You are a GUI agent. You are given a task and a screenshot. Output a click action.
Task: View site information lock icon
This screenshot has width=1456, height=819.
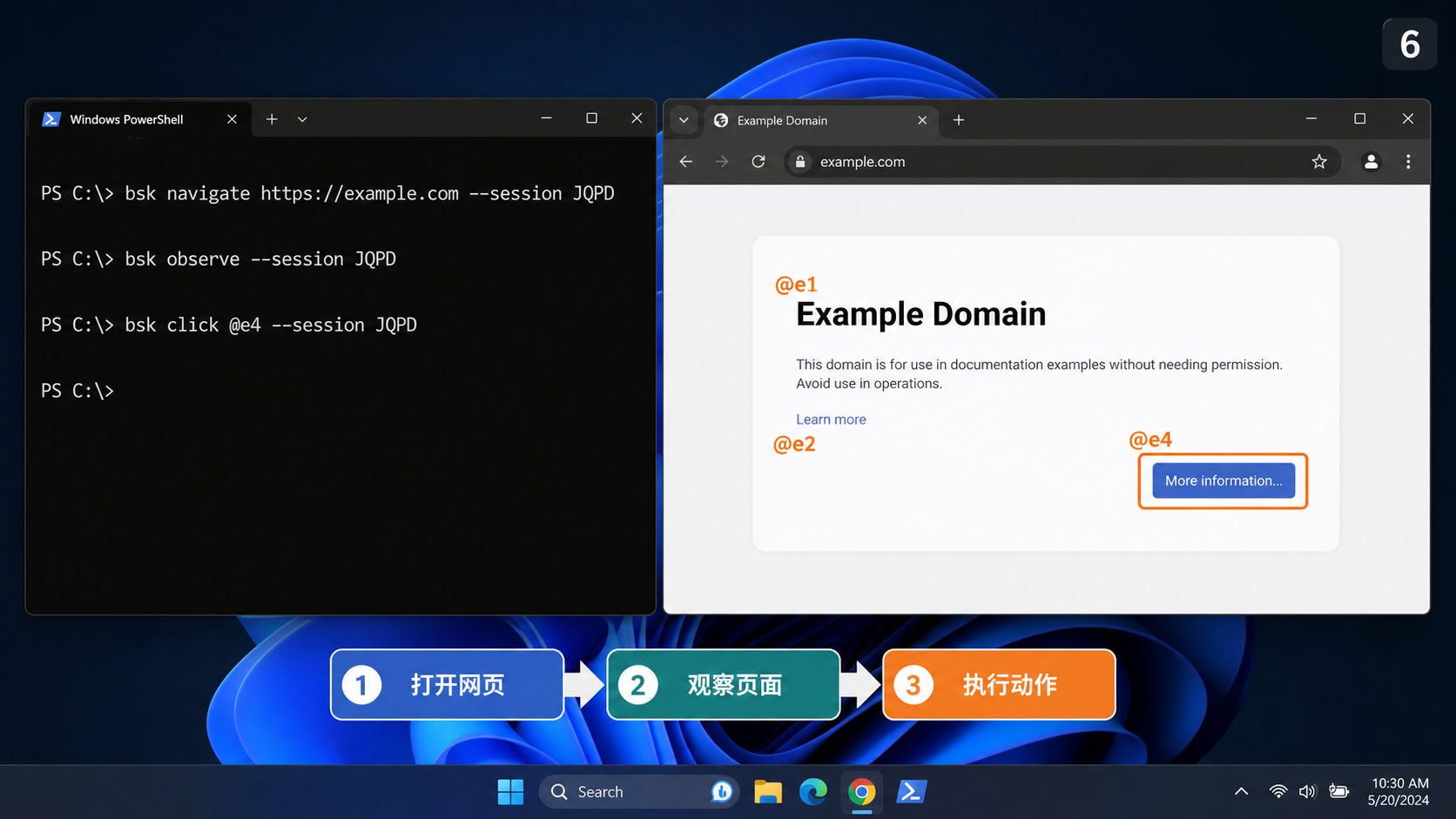[800, 162]
